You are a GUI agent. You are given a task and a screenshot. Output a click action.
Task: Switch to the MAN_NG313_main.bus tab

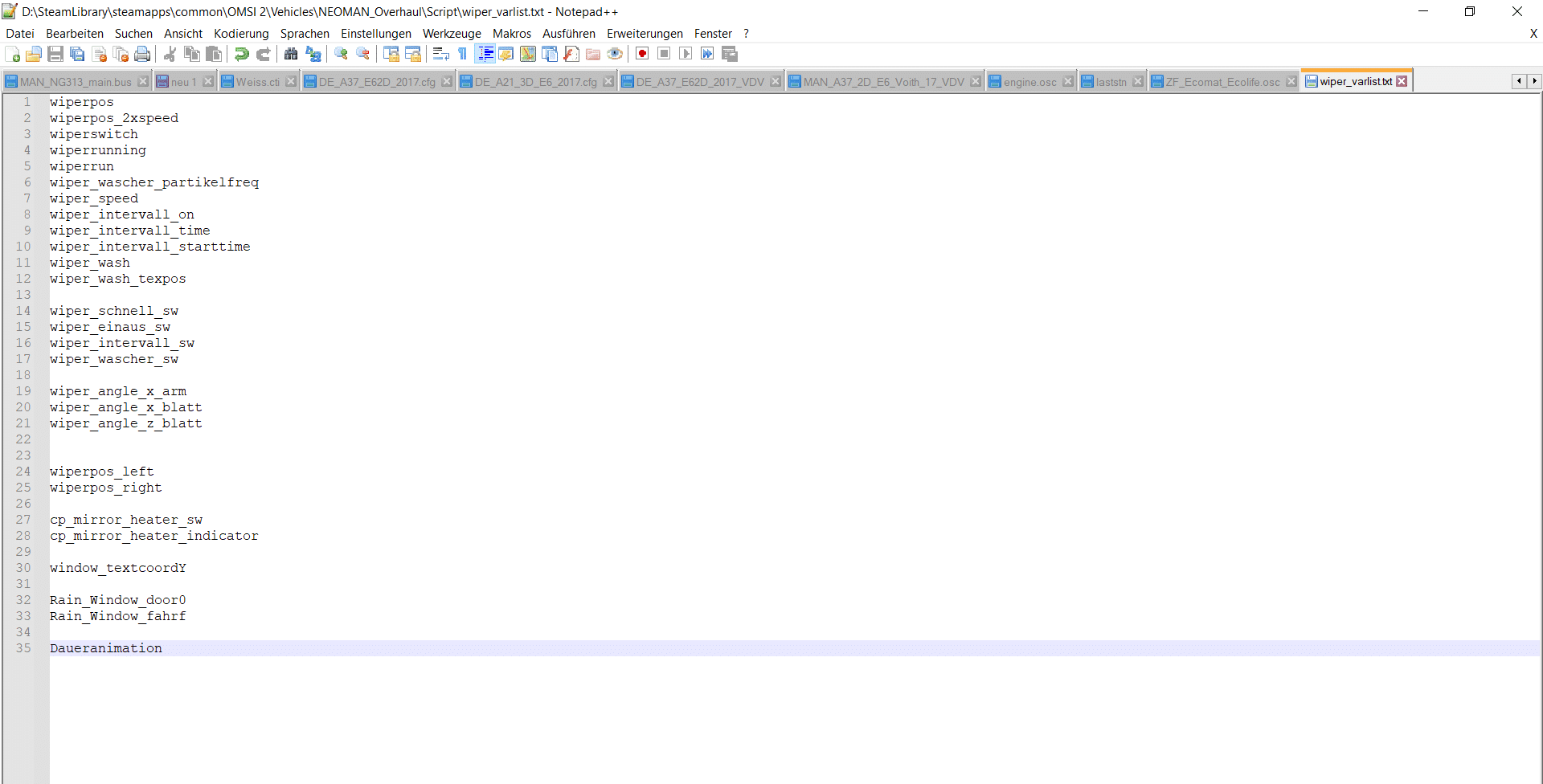(x=76, y=82)
